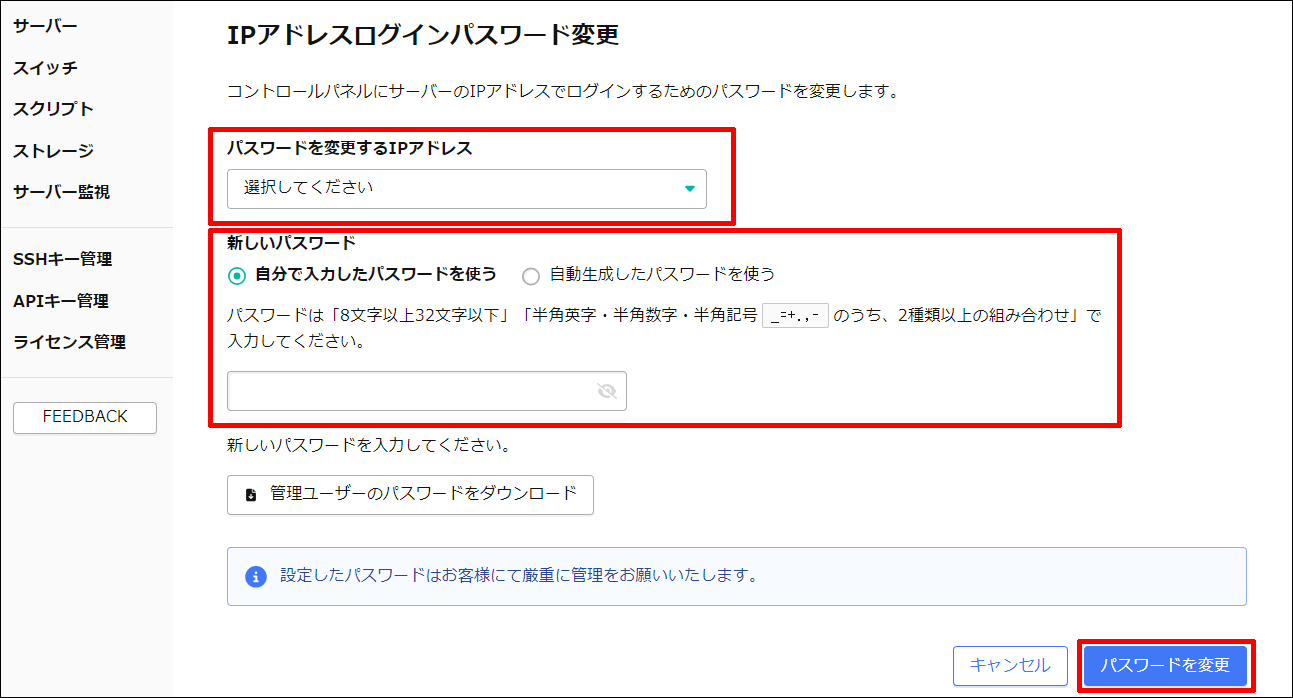This screenshot has height=698, width=1293.
Task: Toggle password visibility with the eye icon
Action: click(x=607, y=390)
